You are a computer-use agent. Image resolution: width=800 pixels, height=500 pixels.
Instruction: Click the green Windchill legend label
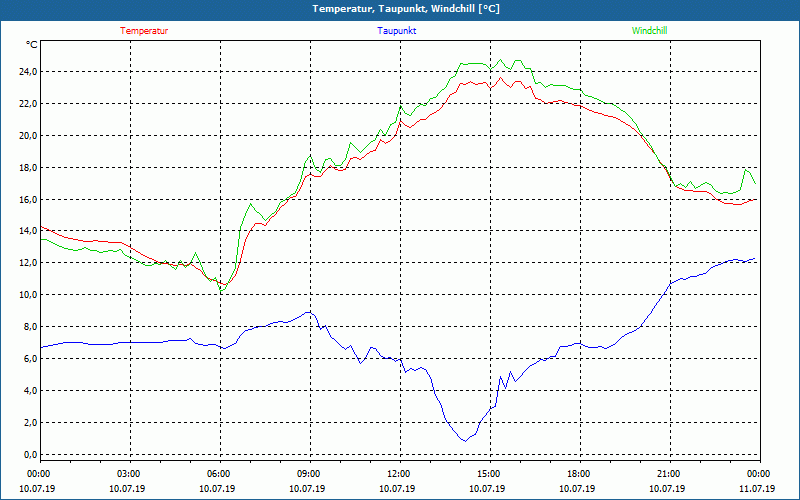(x=649, y=31)
